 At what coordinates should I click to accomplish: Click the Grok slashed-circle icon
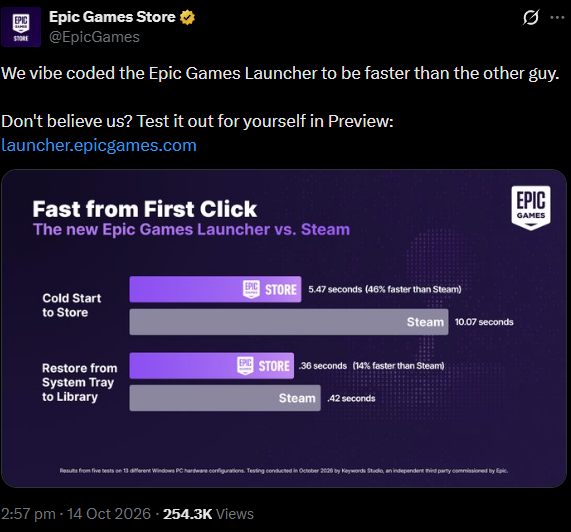(531, 17)
